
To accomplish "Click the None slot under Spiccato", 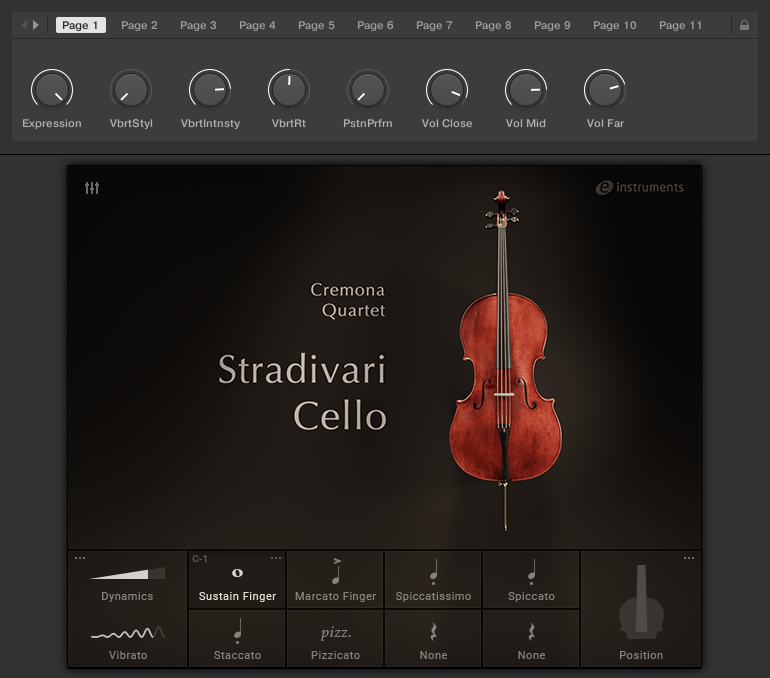I will [531, 639].
